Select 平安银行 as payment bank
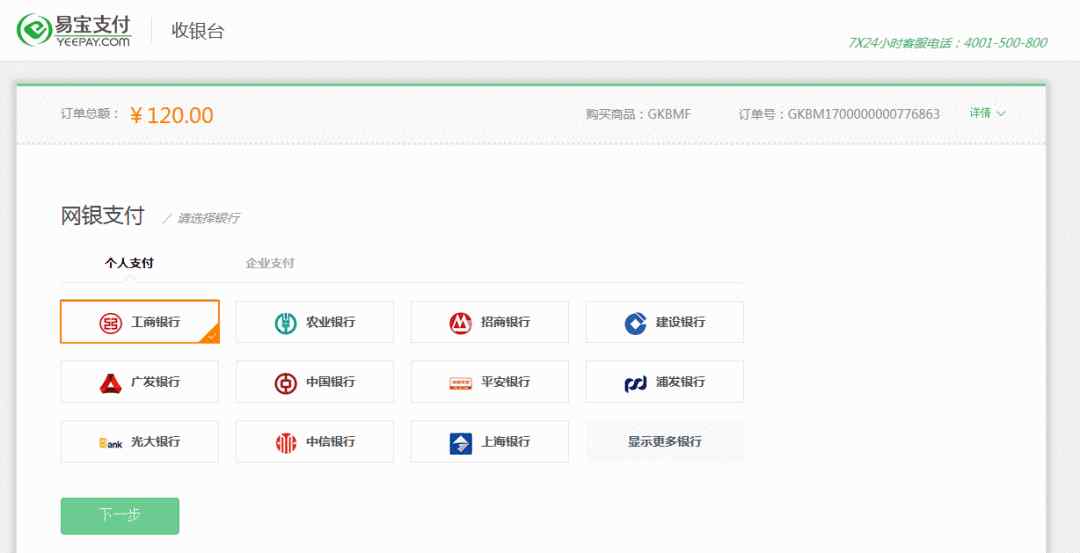The height and width of the screenshot is (553, 1080). click(x=490, y=382)
